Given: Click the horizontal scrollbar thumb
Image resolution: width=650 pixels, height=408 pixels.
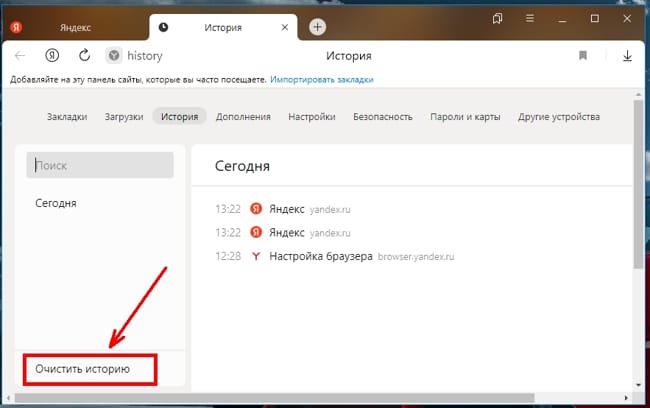Looking at the screenshot, I should pos(274,398).
